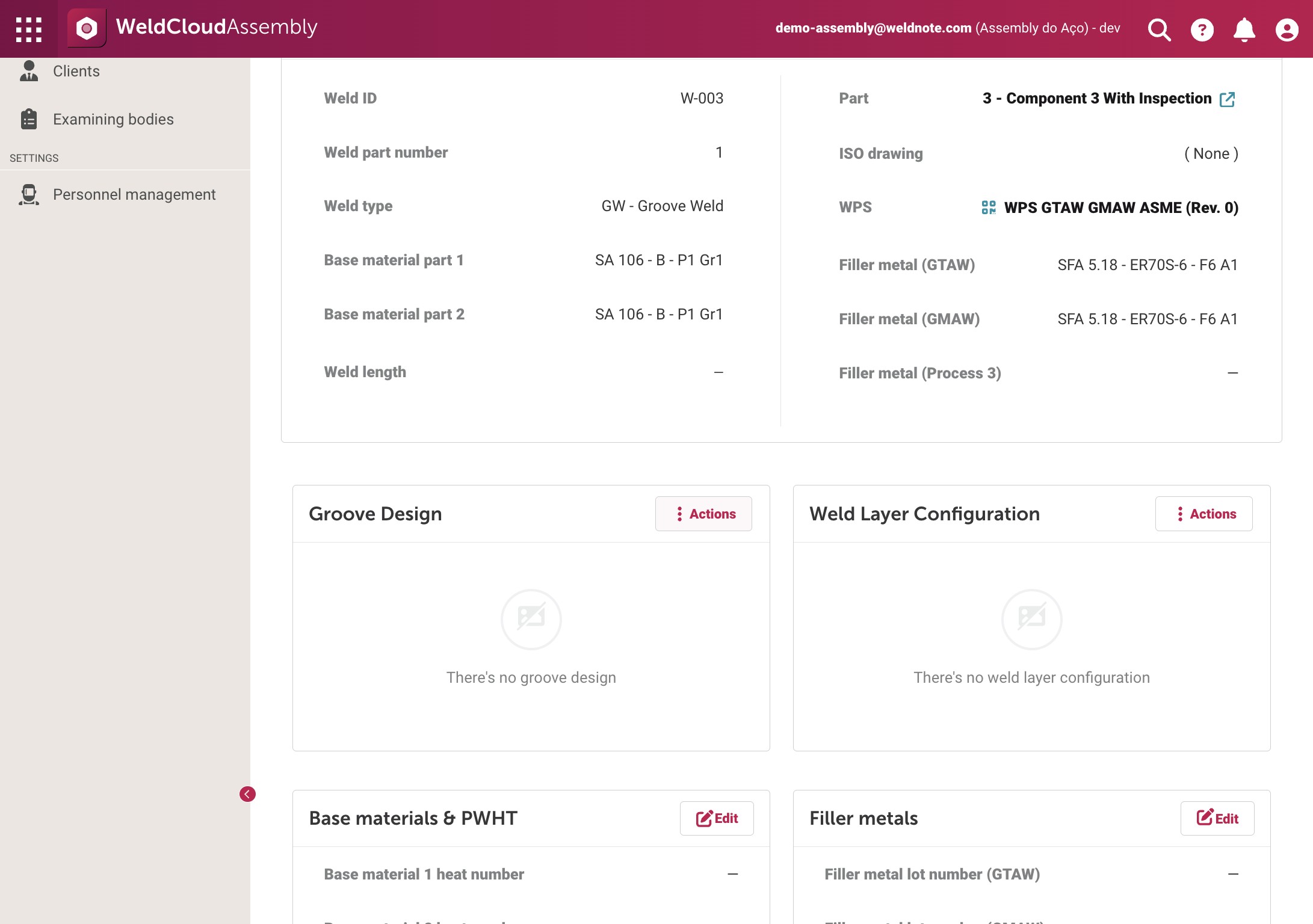The image size is (1313, 924).
Task: Click the WPS QR code icon
Action: tap(989, 208)
